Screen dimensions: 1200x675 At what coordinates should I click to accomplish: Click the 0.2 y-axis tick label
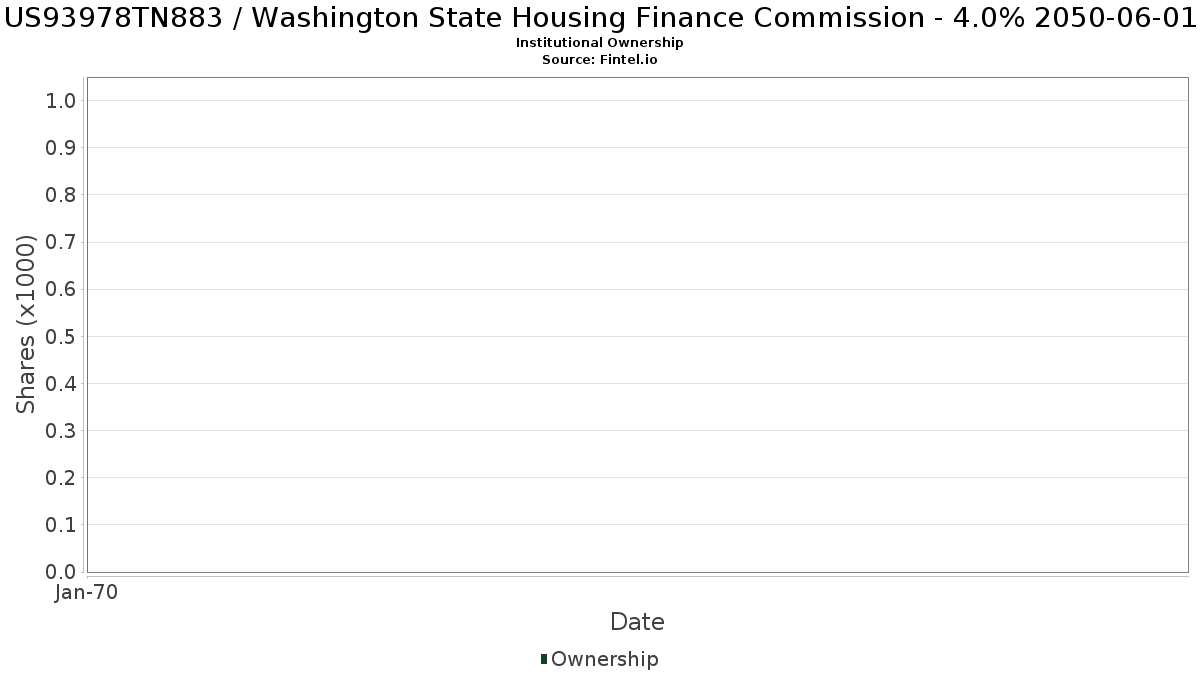tap(61, 478)
